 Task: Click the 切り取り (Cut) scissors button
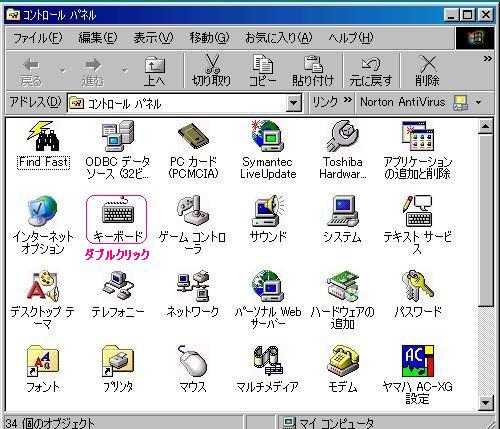pos(211,71)
